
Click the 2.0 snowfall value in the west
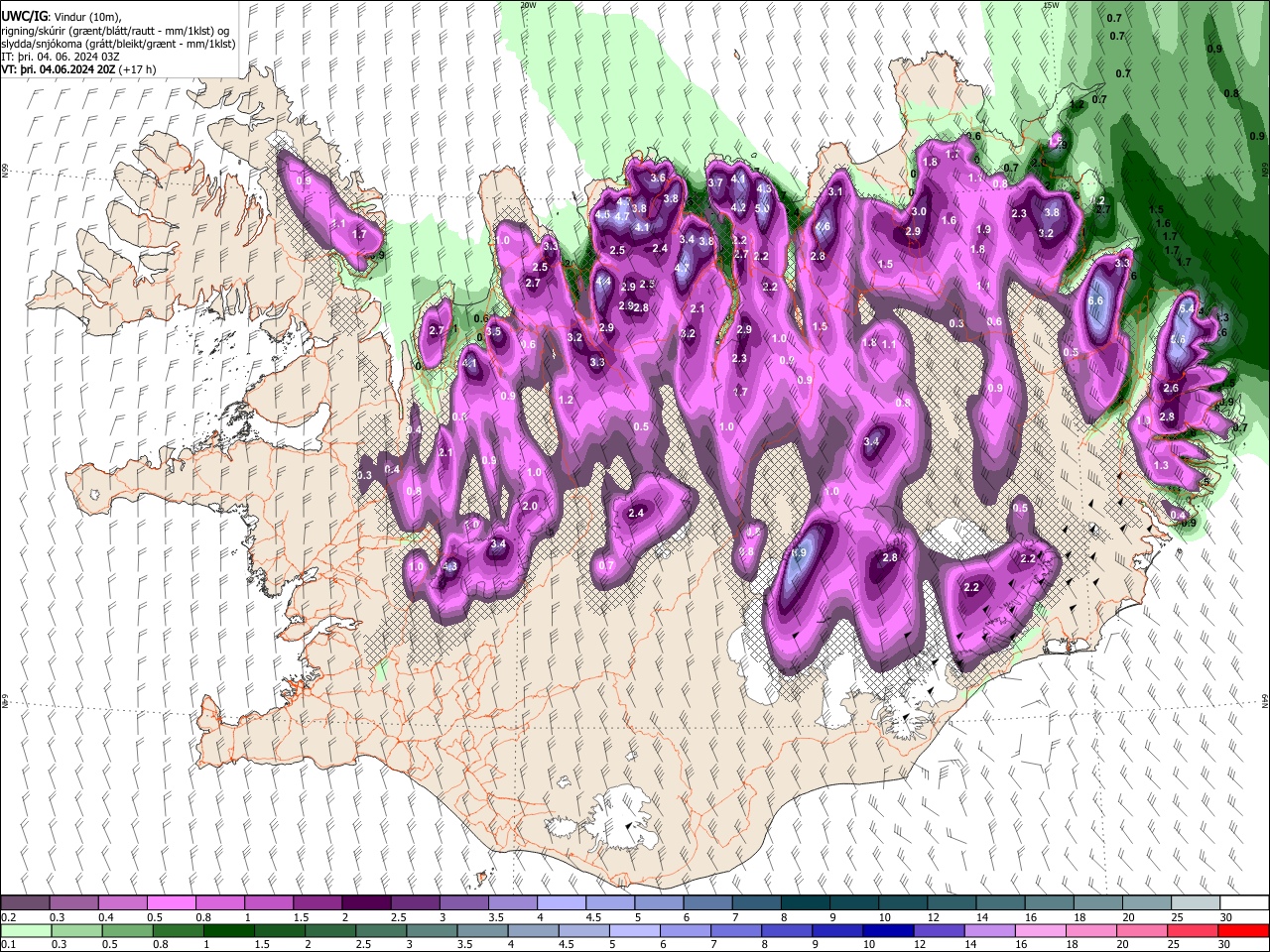(x=530, y=506)
